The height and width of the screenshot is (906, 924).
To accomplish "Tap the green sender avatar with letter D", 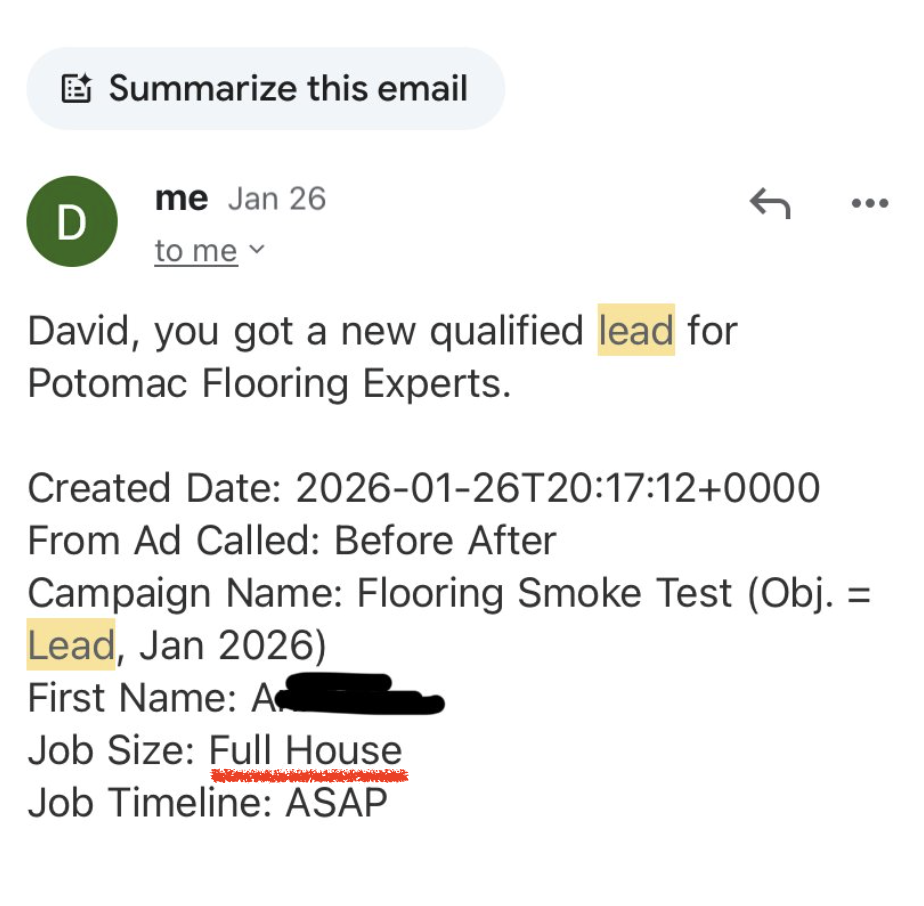I will [x=72, y=221].
